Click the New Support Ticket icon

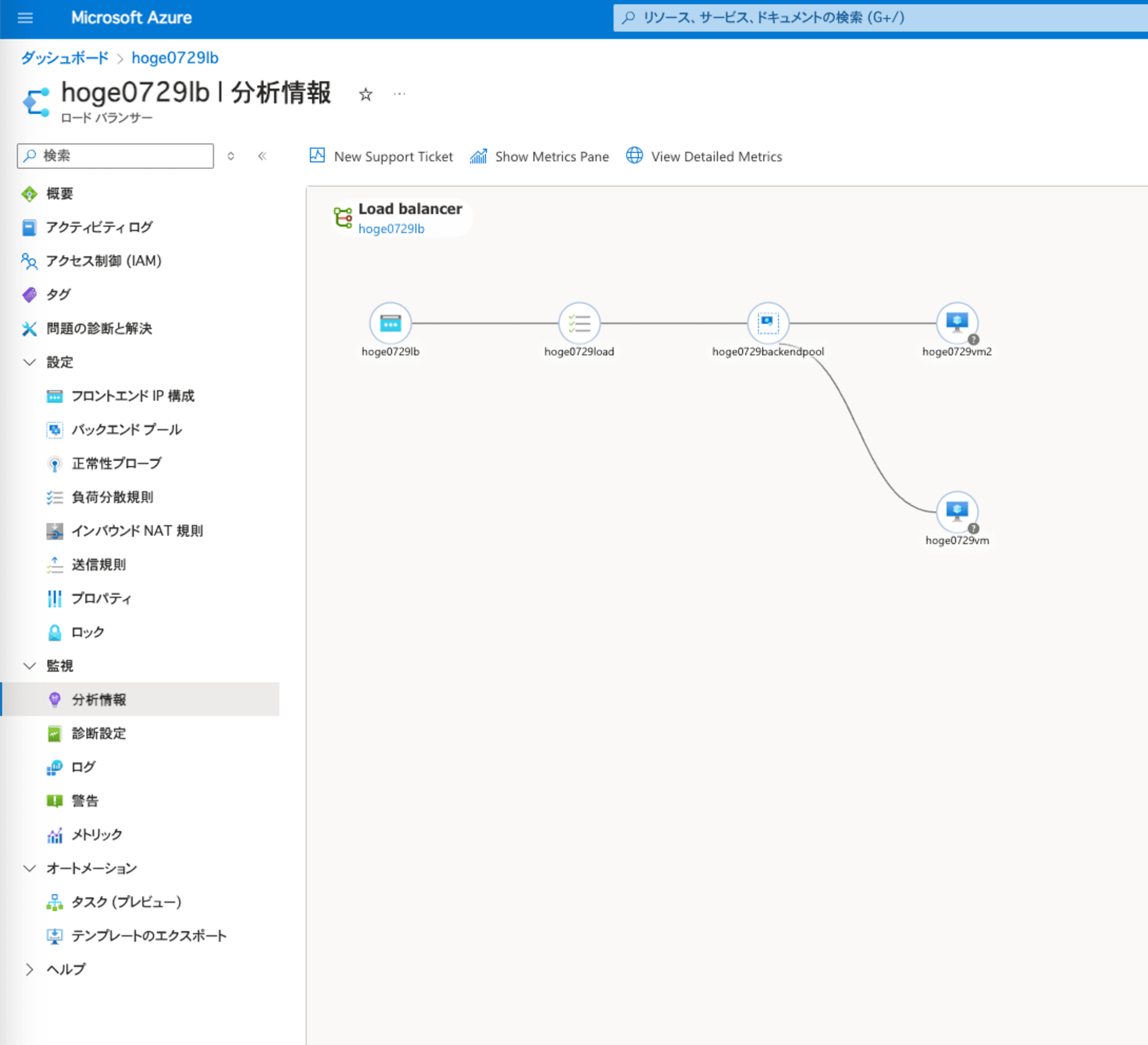[x=317, y=156]
